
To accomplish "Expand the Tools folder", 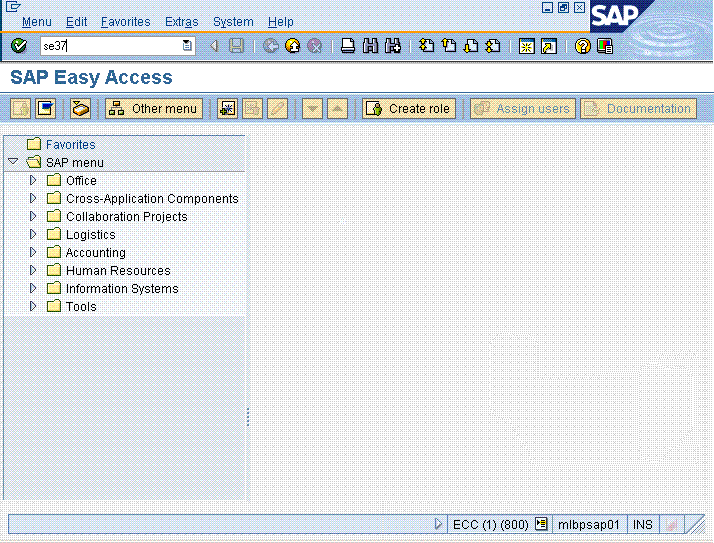I will tap(33, 306).
